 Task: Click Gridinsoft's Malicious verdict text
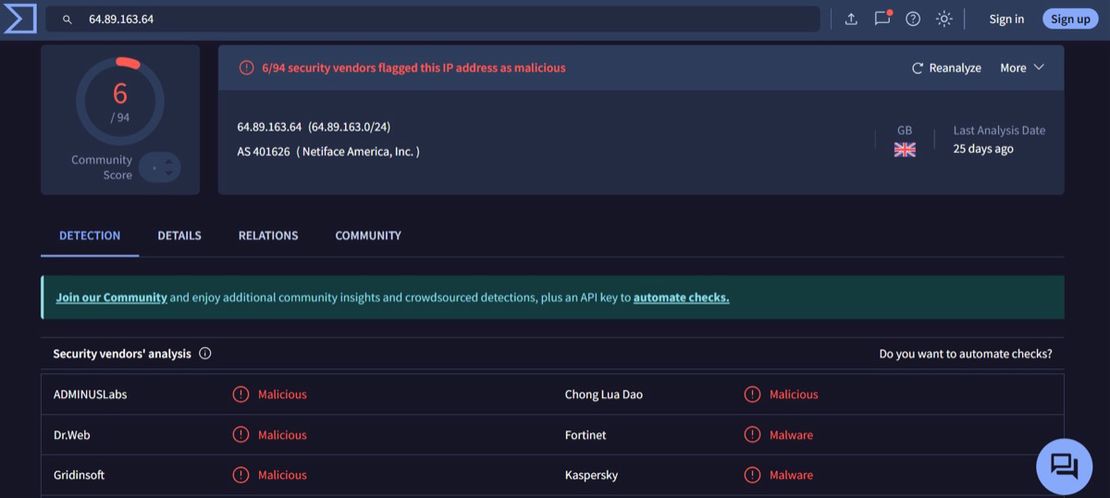(x=282, y=475)
